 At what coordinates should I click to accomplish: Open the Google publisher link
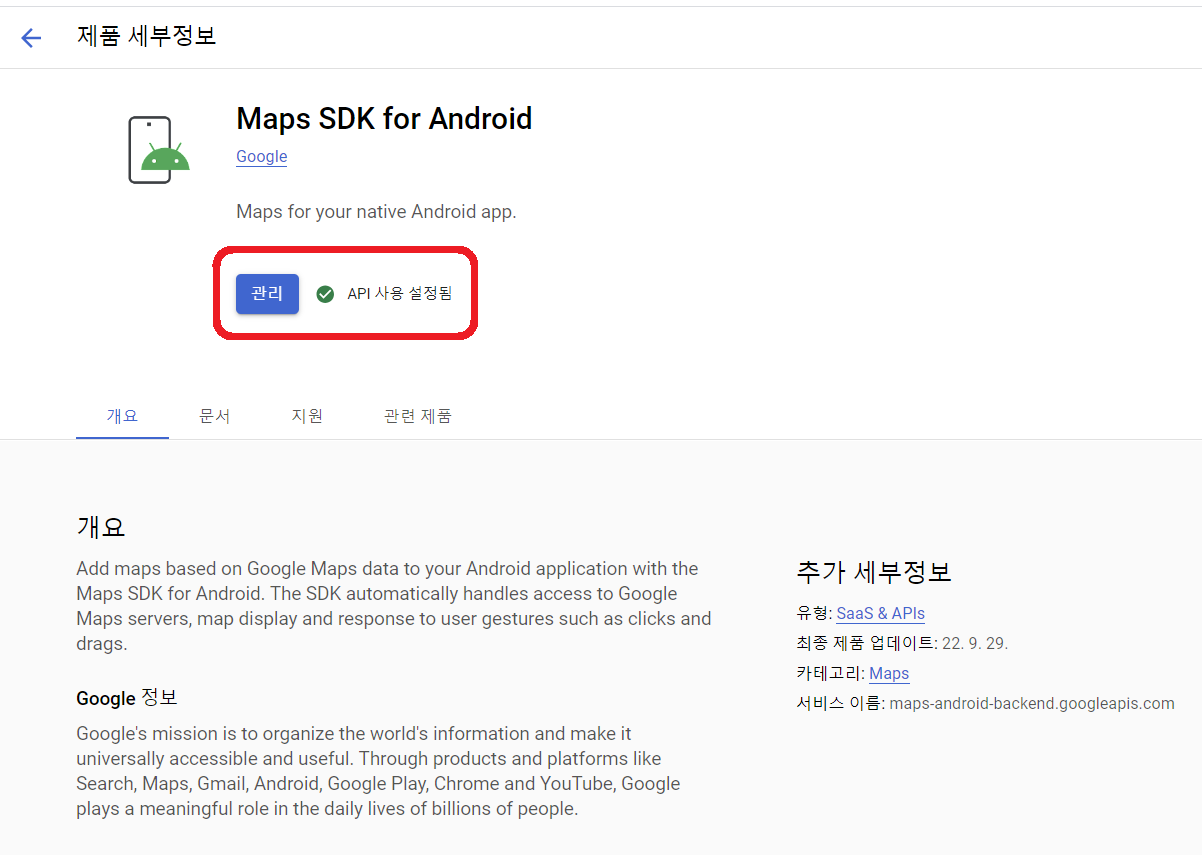pos(262,157)
